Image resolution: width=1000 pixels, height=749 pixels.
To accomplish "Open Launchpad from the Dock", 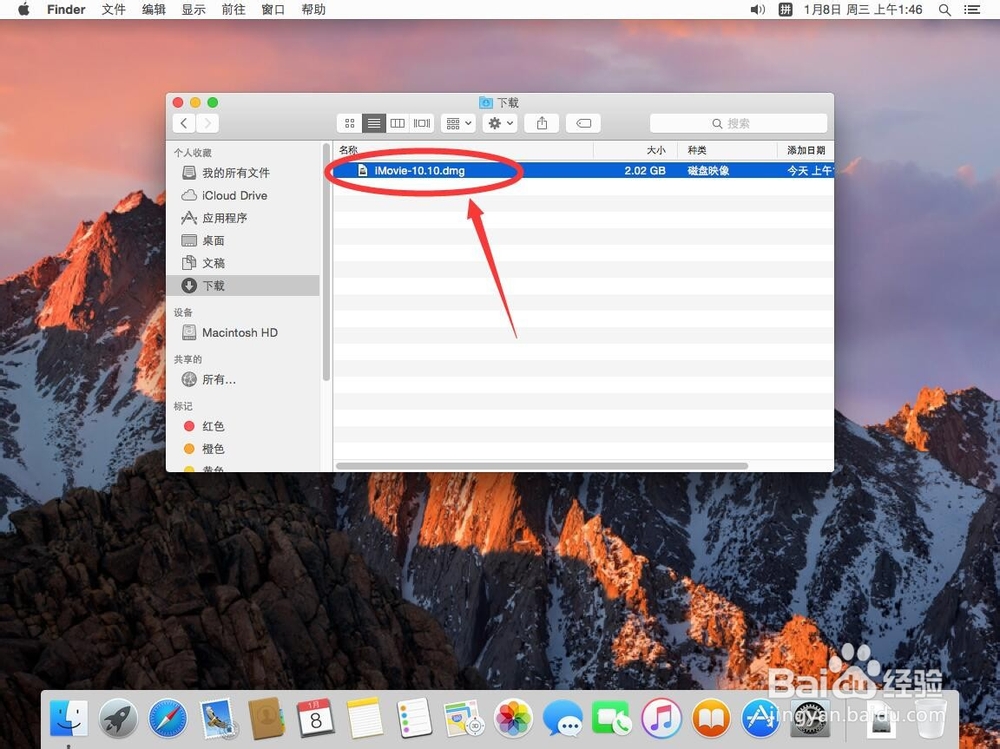I will point(118,718).
